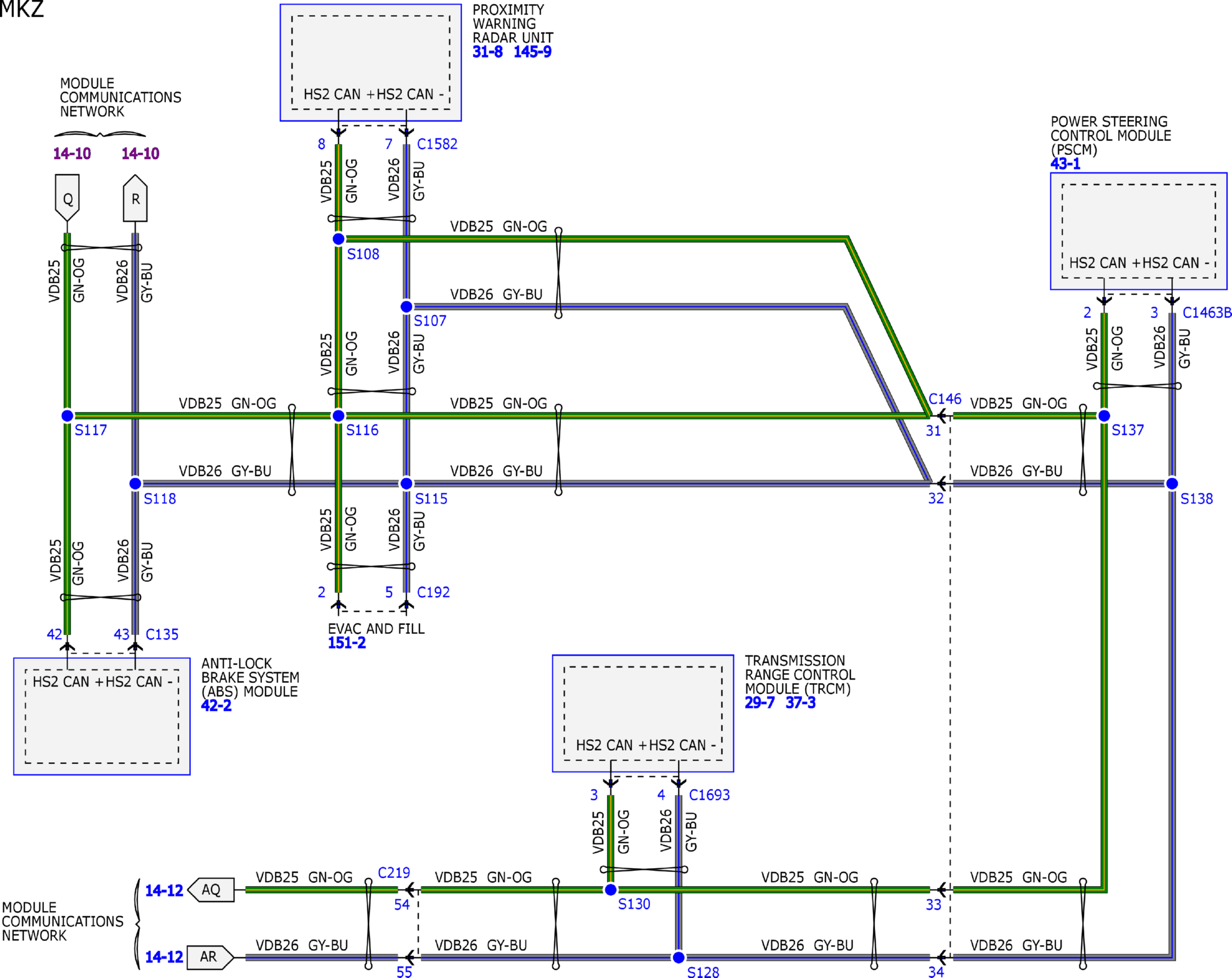Click splice node S117
The image size is (1232, 978).
click(67, 415)
